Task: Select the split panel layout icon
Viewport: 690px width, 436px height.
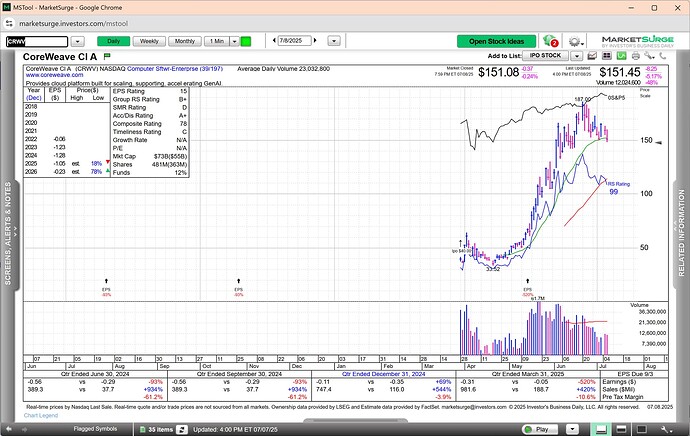Action: [621, 429]
